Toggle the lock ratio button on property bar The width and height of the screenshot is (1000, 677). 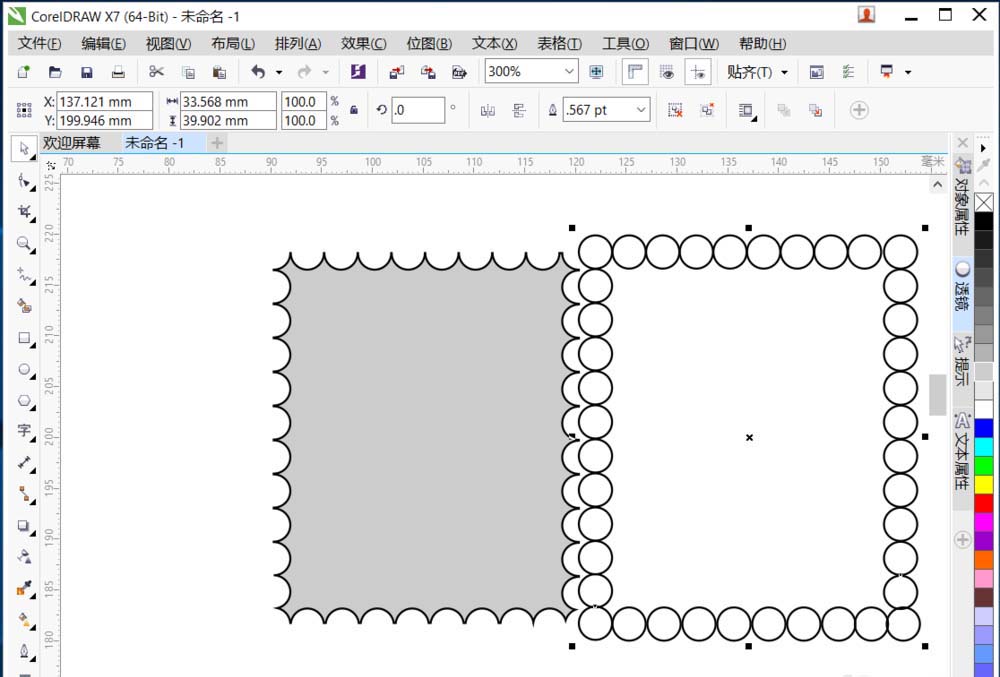[353, 110]
